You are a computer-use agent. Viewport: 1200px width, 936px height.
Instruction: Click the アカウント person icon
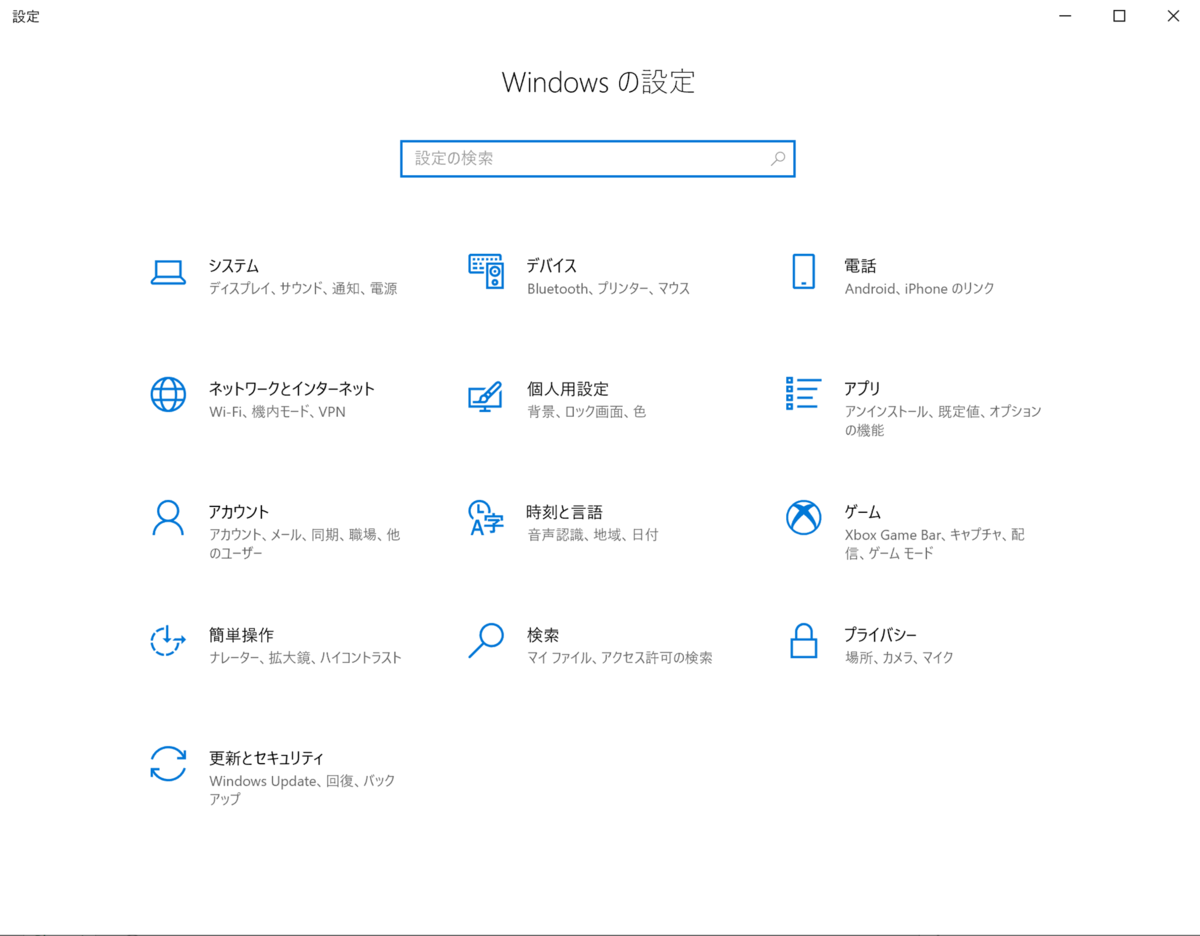[x=168, y=518]
